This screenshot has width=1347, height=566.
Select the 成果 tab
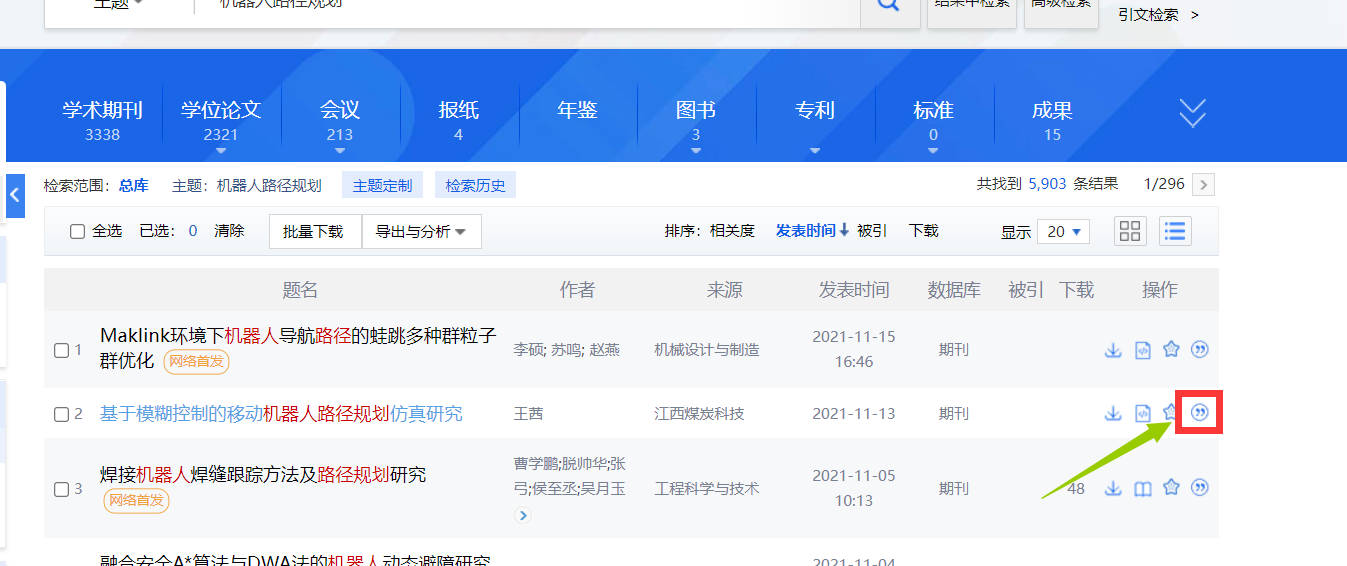[1052, 110]
